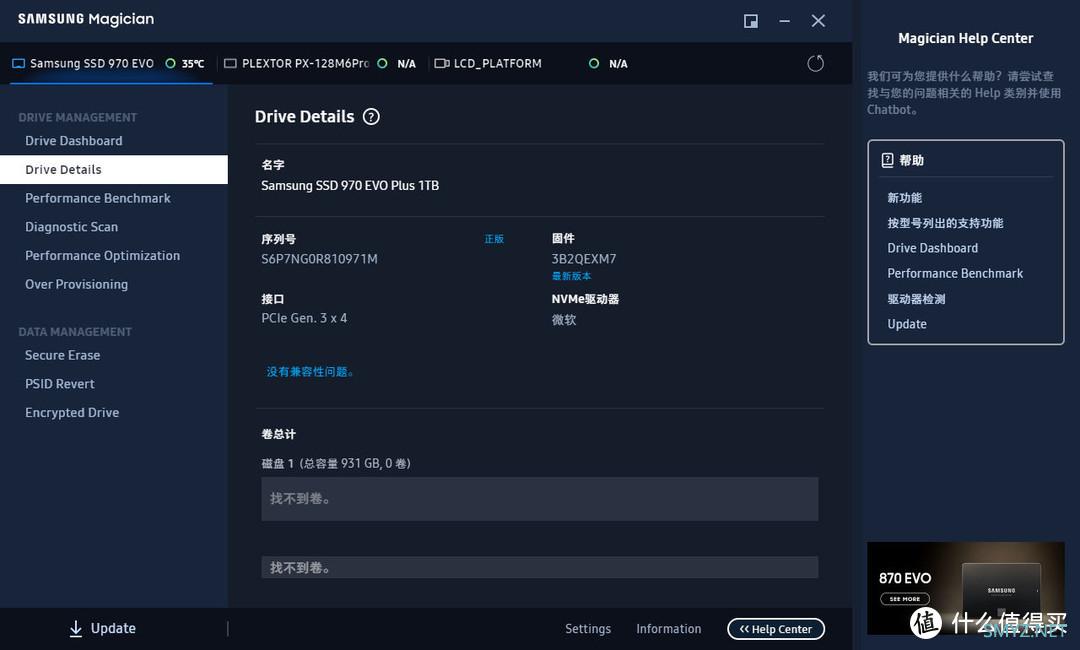
Task: Open Settings in the bottom bar
Action: pos(588,629)
